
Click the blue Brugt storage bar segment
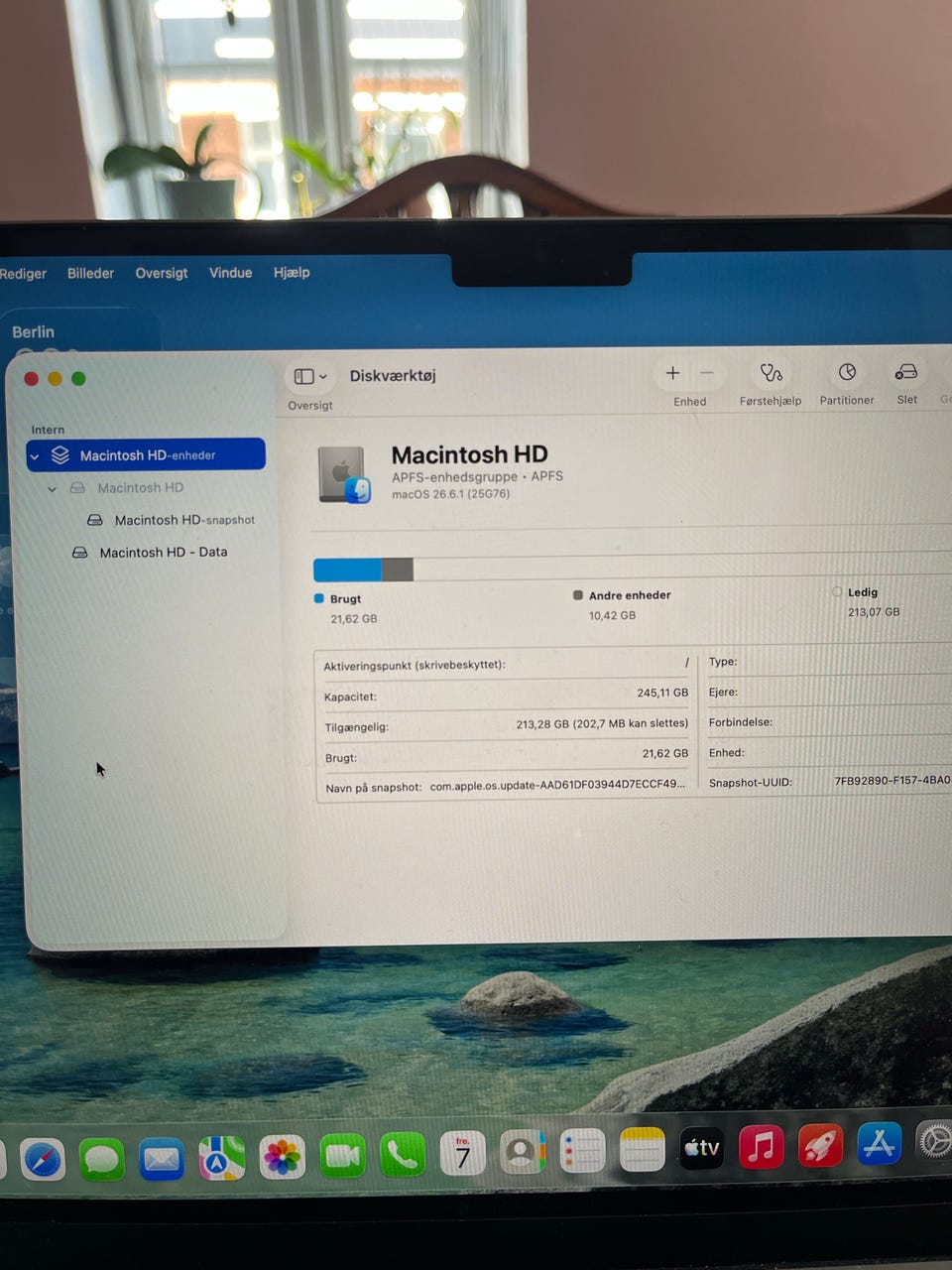pos(347,570)
